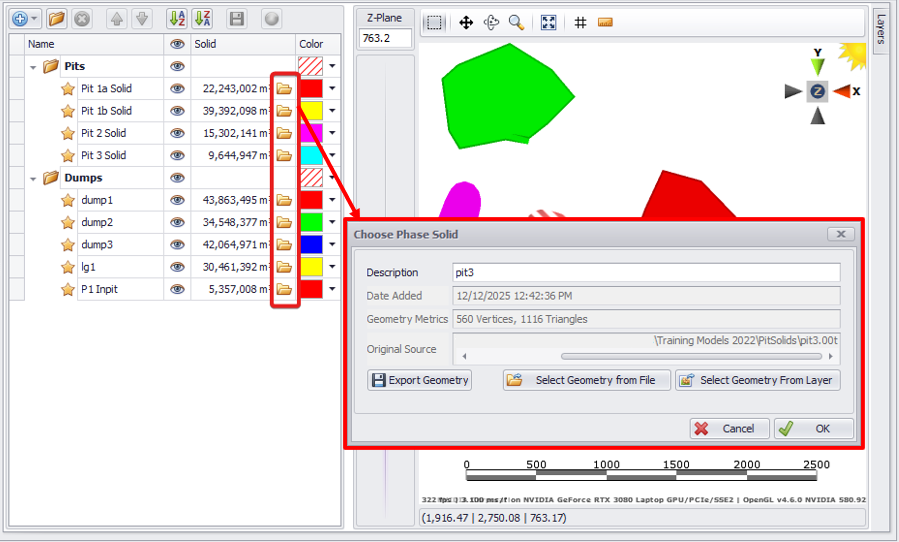
Task: Select the measure ruler tool
Action: pyautogui.click(x=605, y=23)
